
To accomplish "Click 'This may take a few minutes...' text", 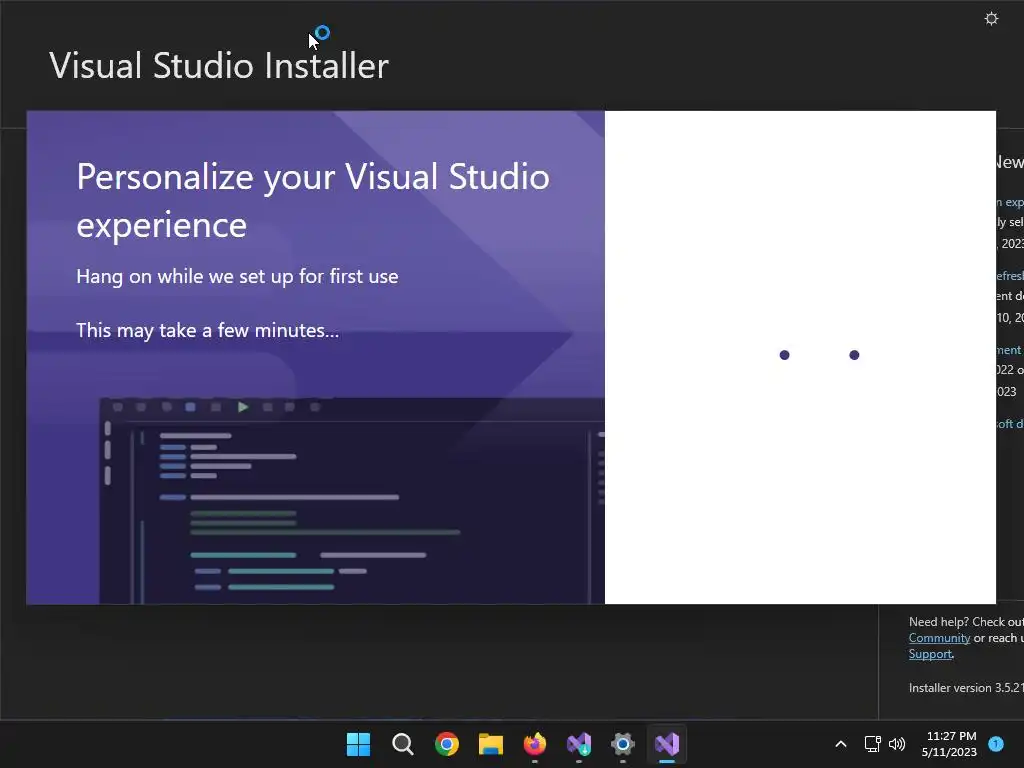I will pos(208,330).
